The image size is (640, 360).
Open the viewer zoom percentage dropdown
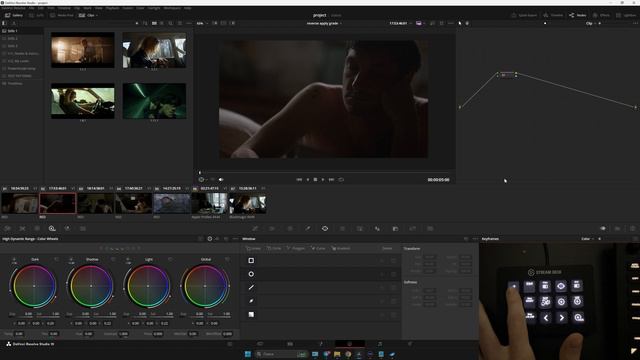coord(202,23)
